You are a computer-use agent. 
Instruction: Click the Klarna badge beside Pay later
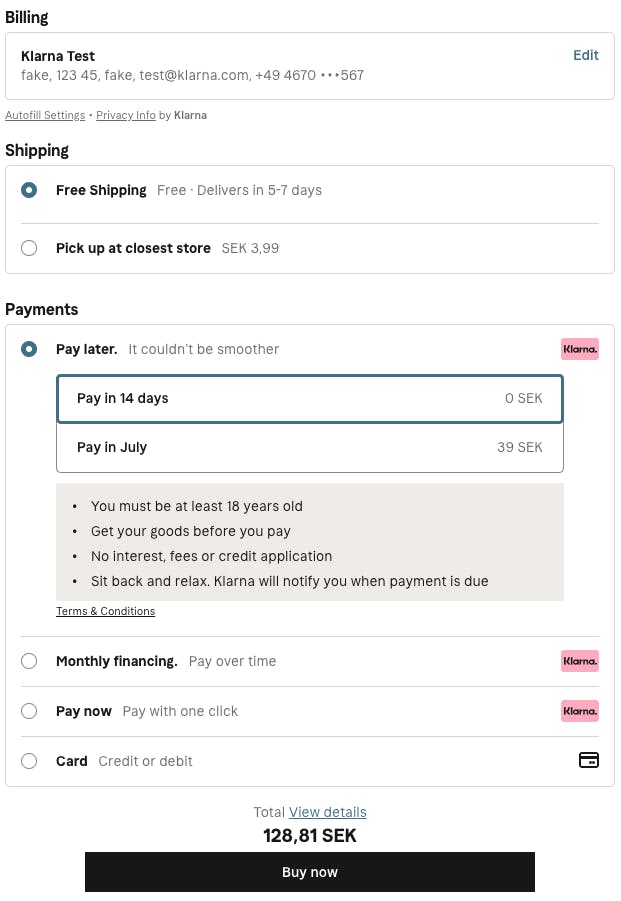coord(580,349)
